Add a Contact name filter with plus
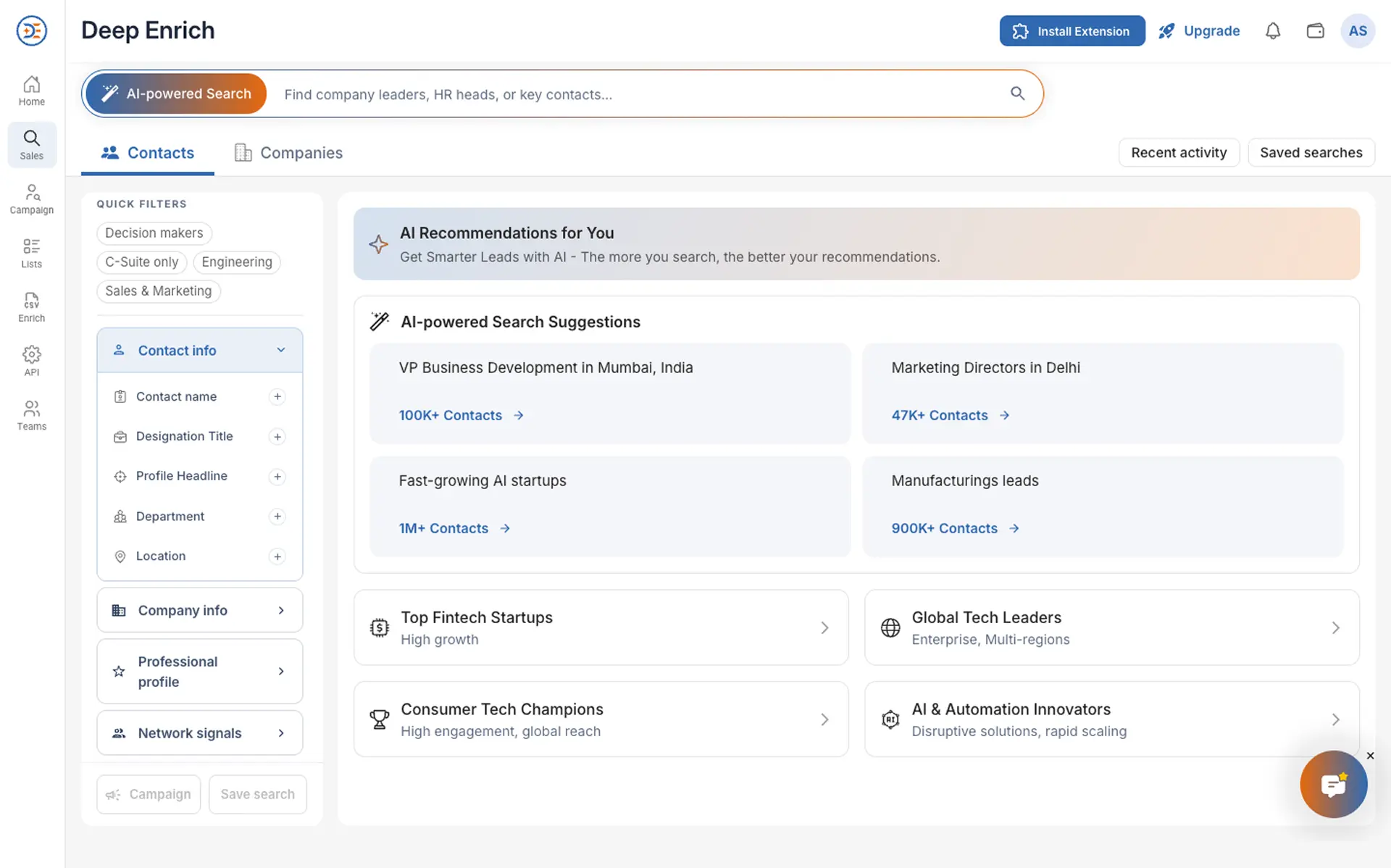The height and width of the screenshot is (868, 1391). click(x=277, y=396)
